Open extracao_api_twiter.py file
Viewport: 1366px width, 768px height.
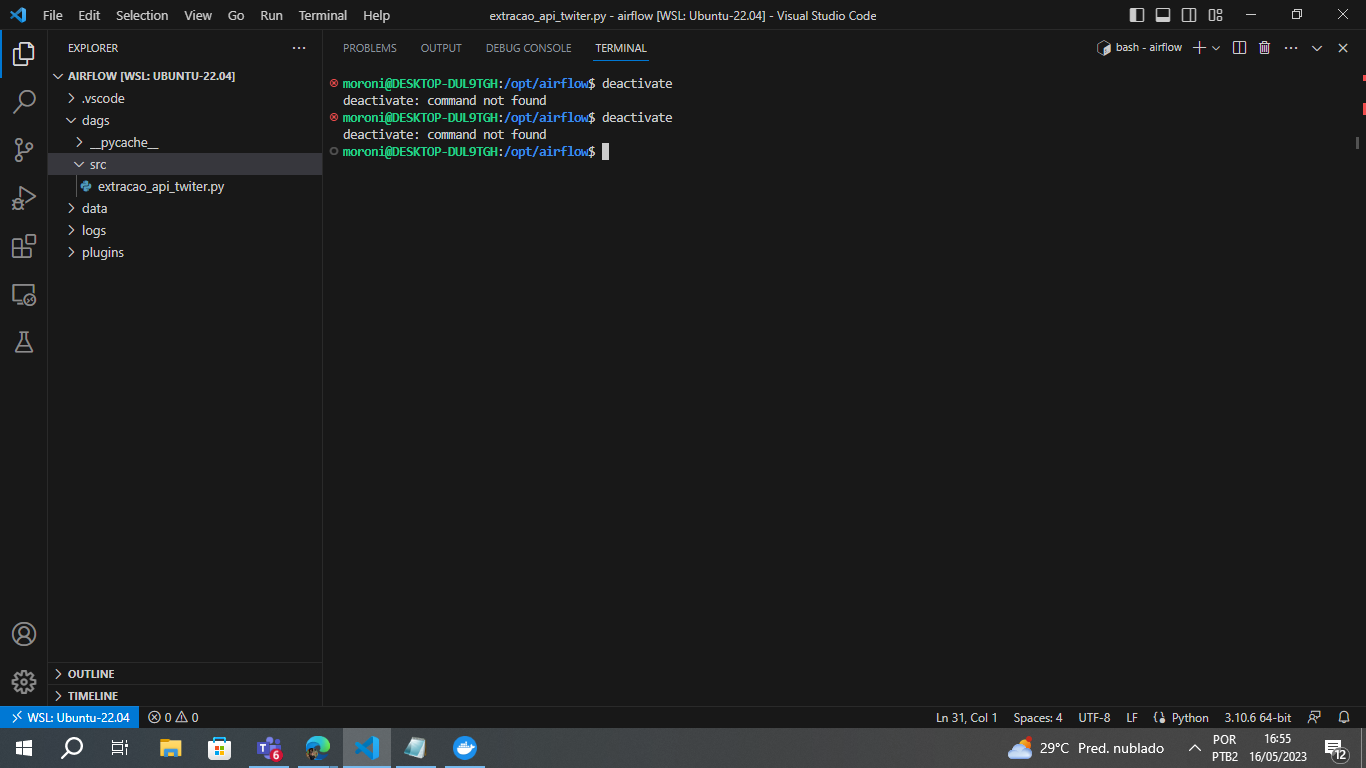pyautogui.click(x=185, y=186)
